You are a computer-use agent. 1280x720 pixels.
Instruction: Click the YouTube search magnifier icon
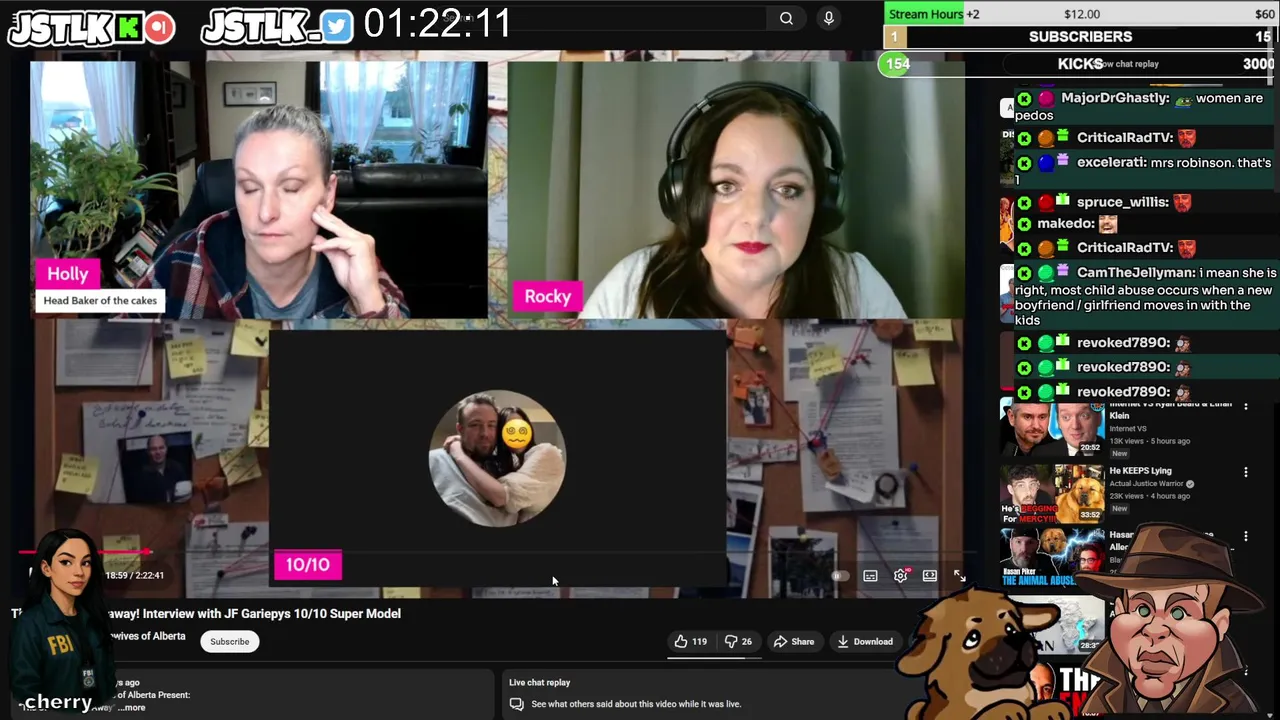[787, 18]
